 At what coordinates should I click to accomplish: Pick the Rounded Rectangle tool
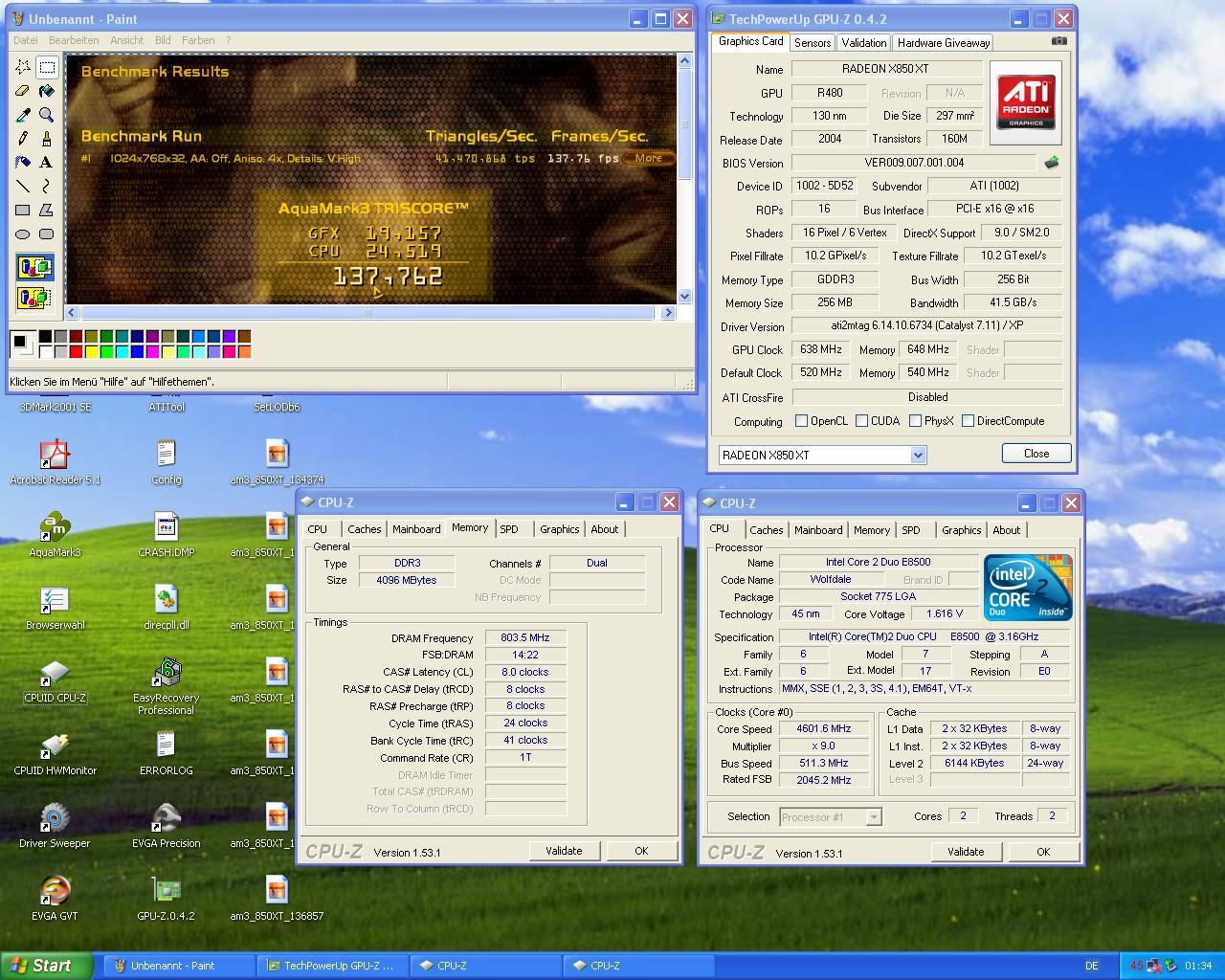point(46,234)
